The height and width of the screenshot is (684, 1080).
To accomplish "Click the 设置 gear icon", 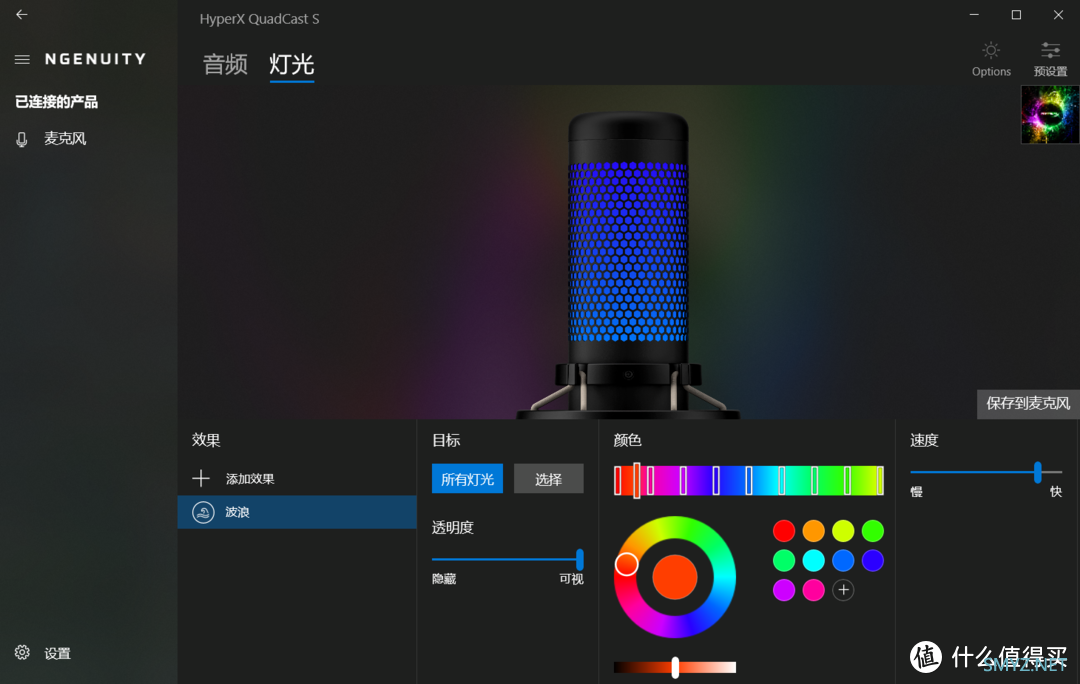I will tap(22, 652).
